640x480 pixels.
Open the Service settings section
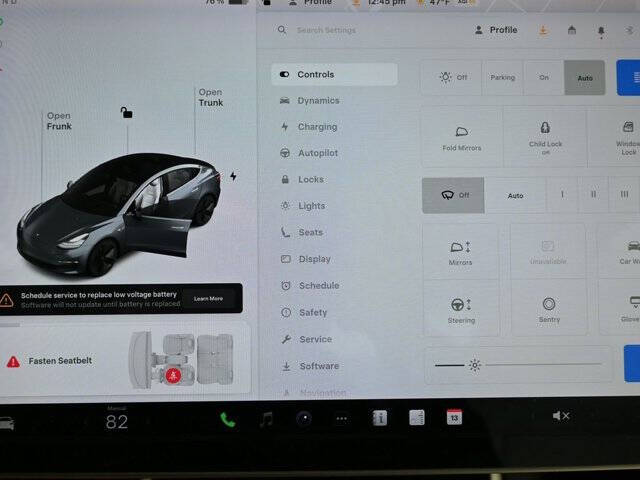[x=307, y=339]
